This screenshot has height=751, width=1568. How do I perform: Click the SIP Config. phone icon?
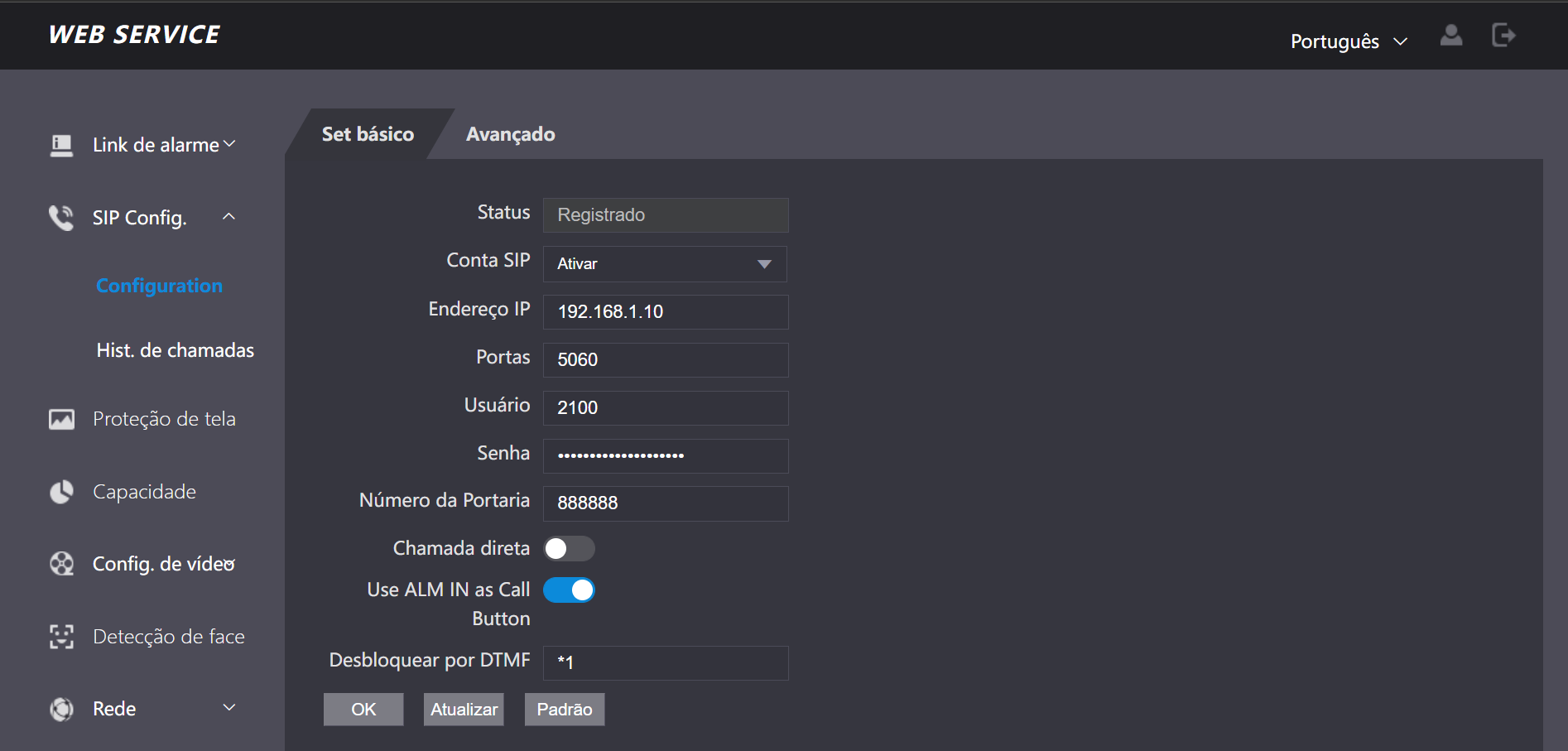(x=61, y=218)
